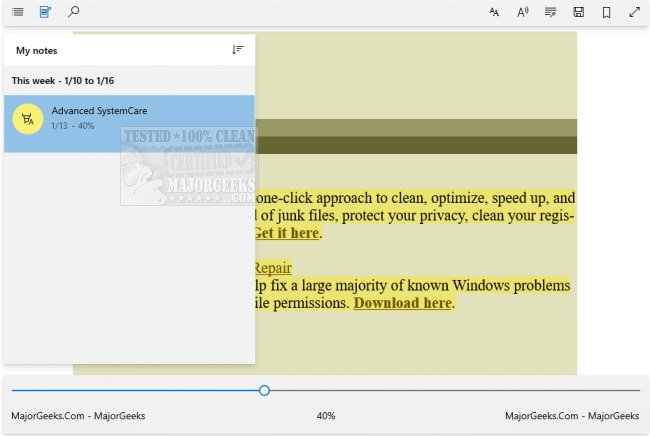Viewport: 650px width, 436px height.
Task: Click yellow highlight note circle icon
Action: pos(28,119)
